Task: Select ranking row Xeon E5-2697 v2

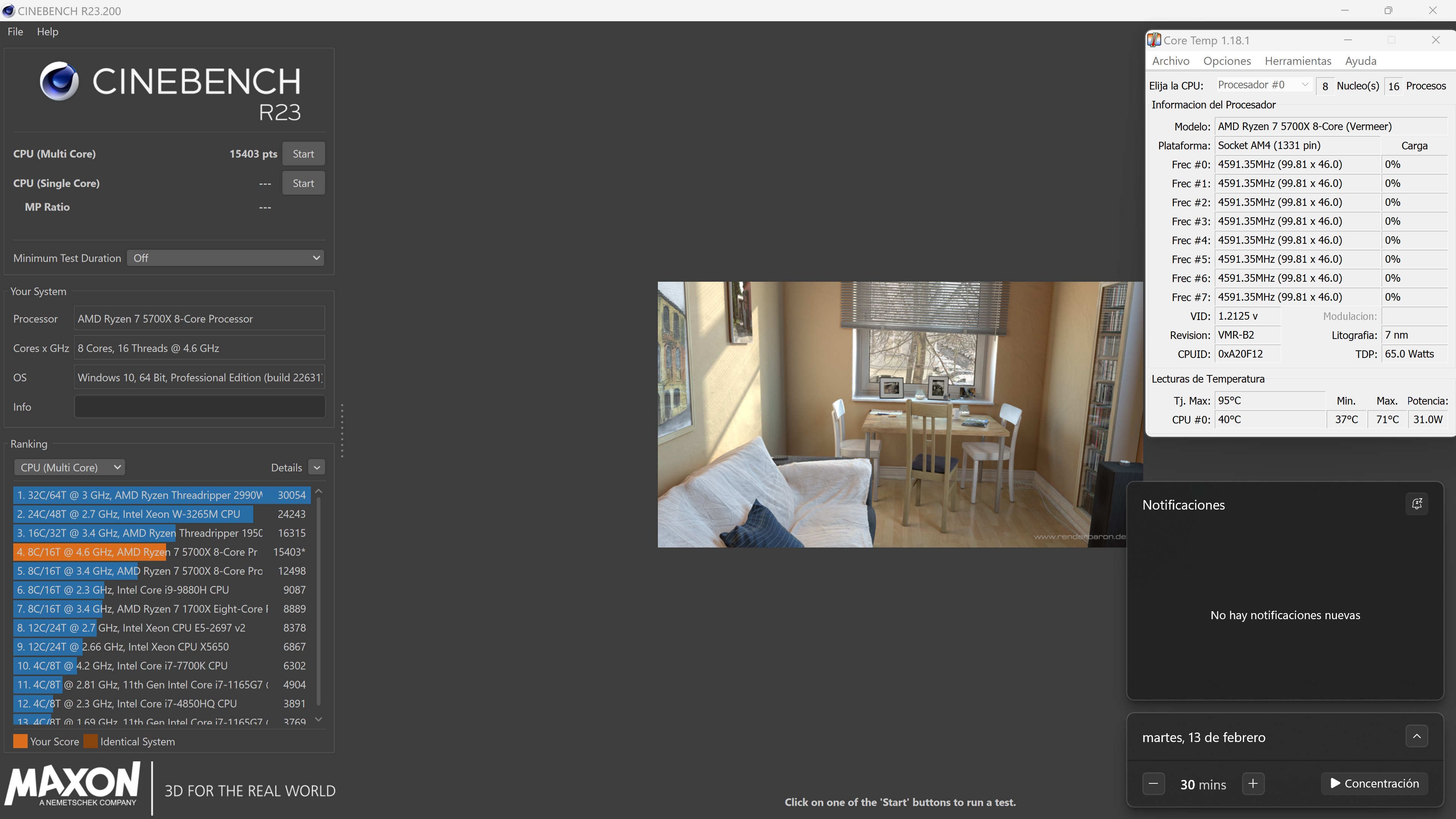Action: (x=162, y=628)
